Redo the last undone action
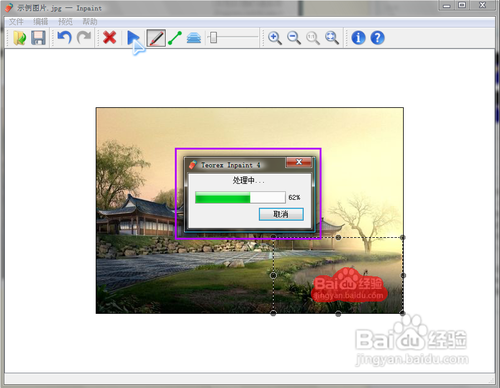 (x=84, y=37)
